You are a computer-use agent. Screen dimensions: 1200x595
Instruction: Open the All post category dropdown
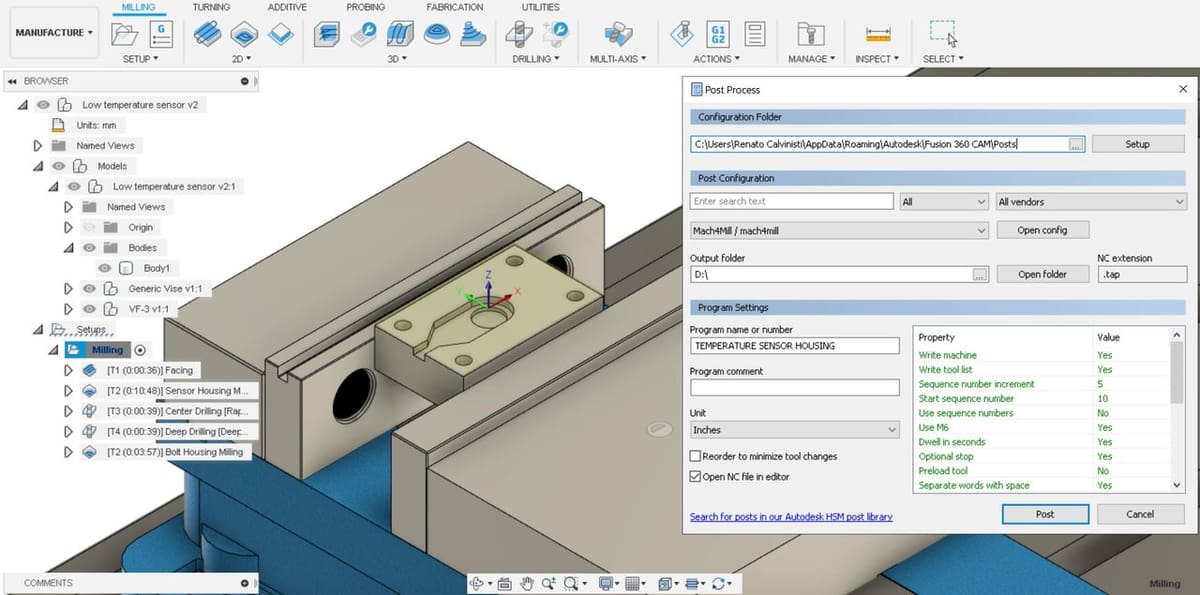(945, 202)
